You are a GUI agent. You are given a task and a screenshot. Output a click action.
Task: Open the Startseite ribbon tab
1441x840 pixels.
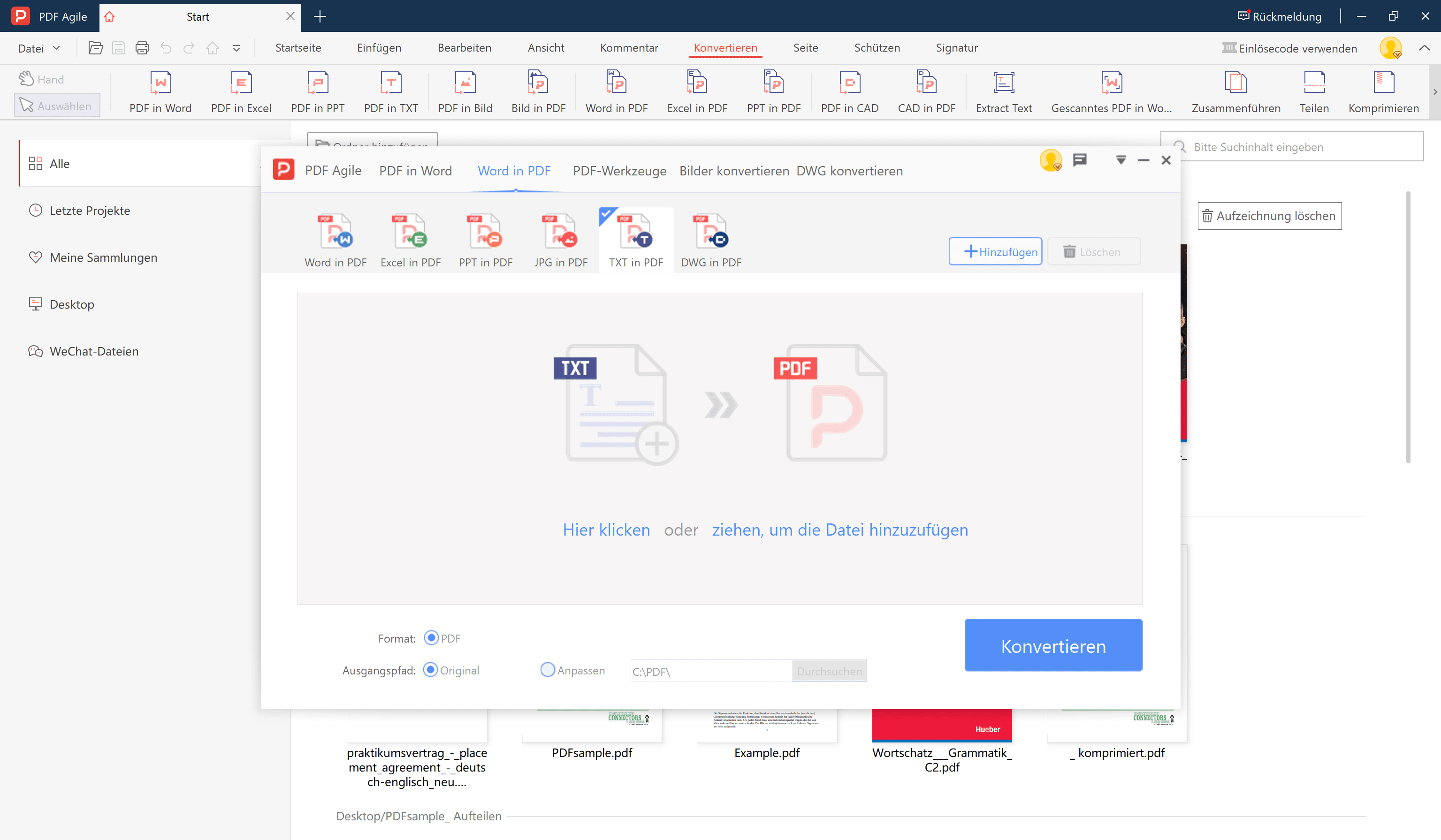tap(298, 48)
